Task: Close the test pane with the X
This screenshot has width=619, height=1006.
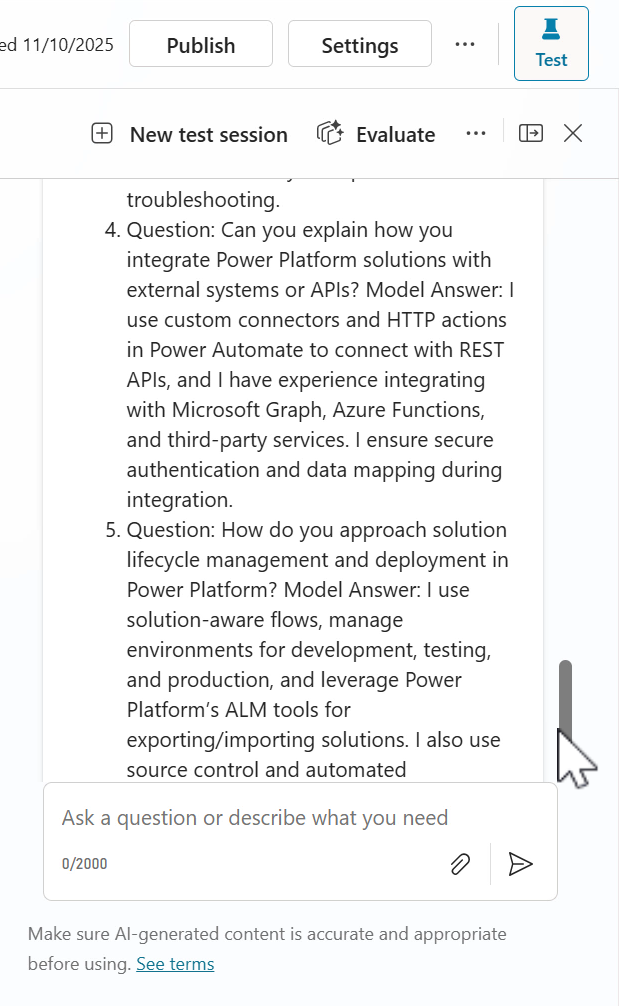Action: (x=572, y=132)
